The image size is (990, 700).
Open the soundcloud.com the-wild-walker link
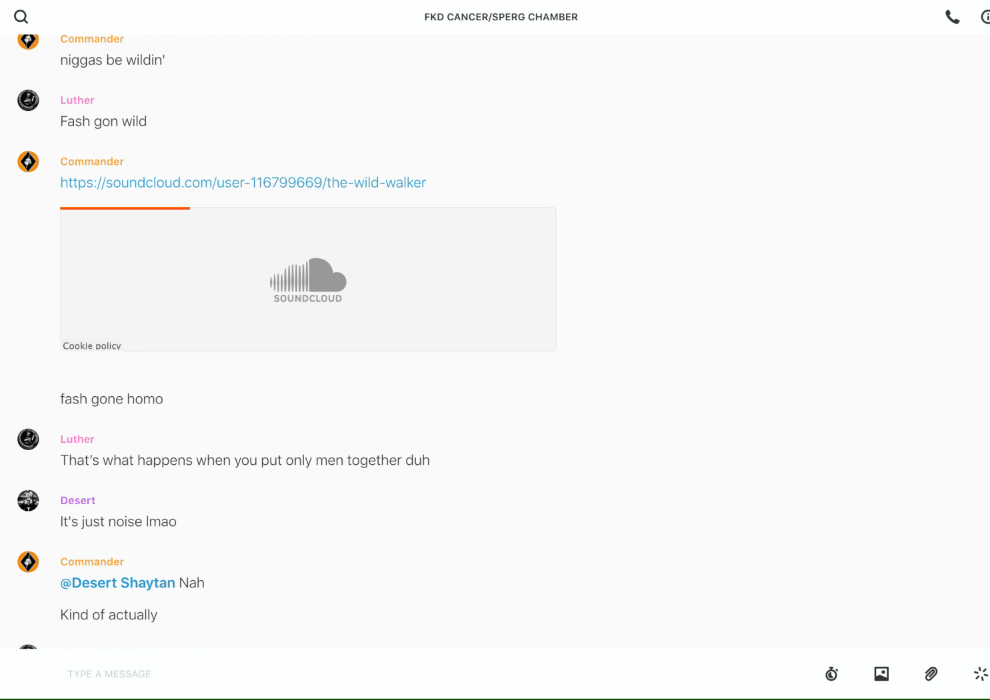point(243,183)
